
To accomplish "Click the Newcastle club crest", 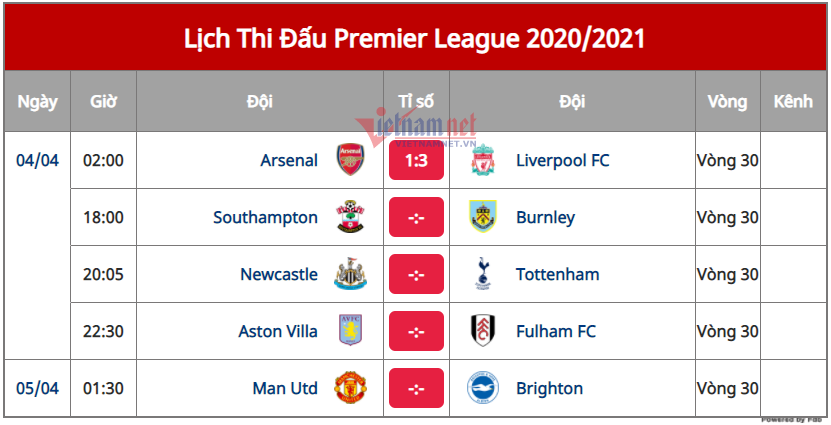I will click(350, 274).
